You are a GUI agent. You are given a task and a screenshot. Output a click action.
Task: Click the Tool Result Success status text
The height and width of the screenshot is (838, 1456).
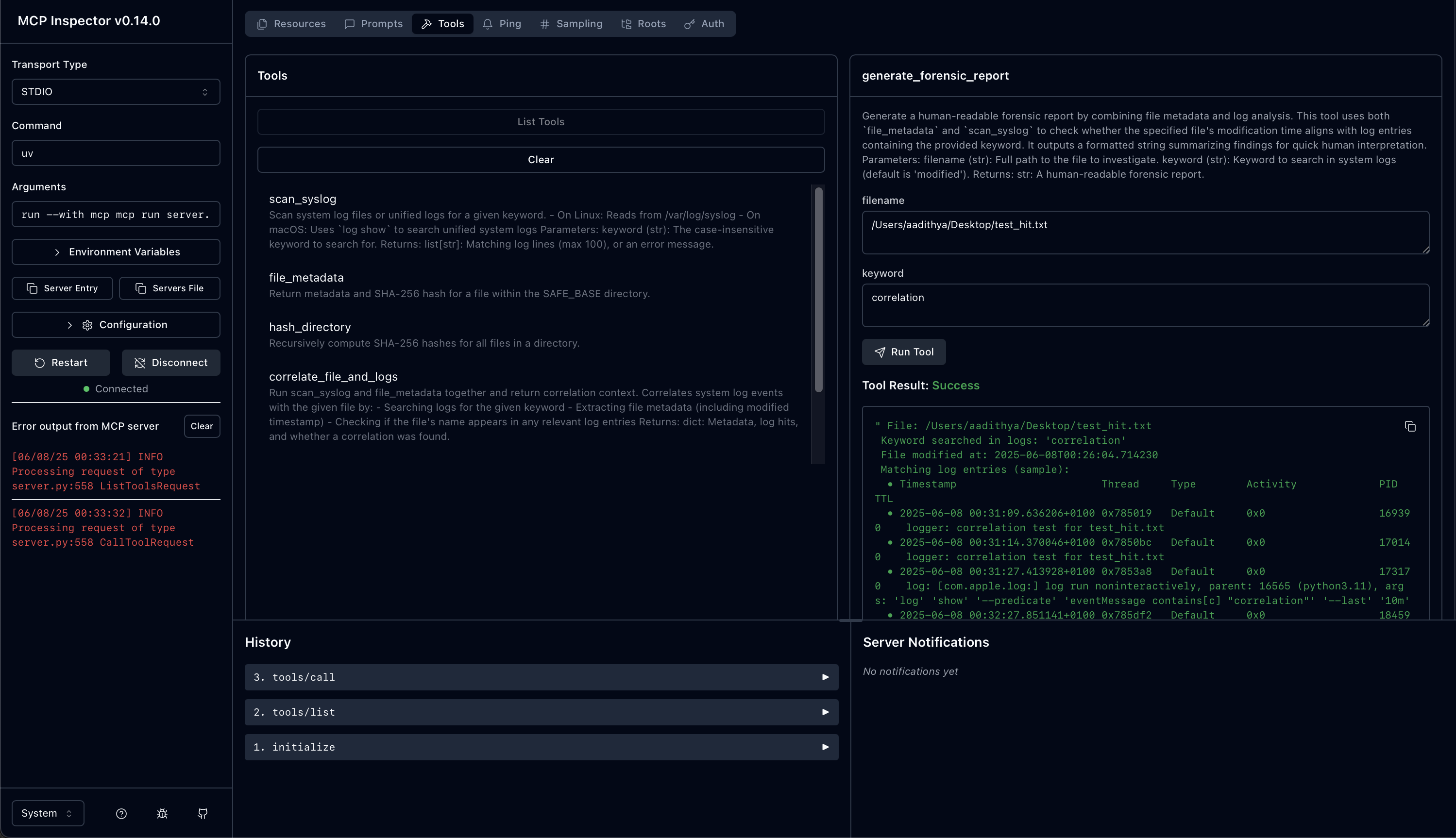click(956, 385)
